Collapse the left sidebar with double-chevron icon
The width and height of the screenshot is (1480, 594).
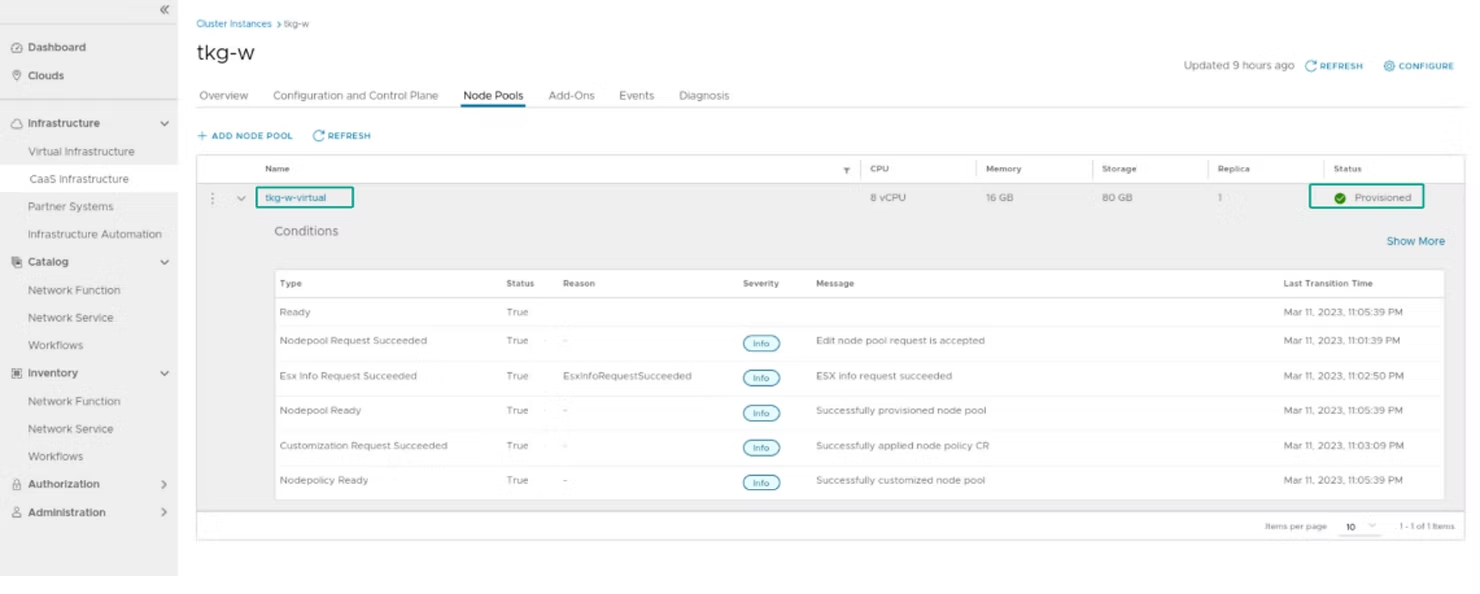tap(164, 10)
